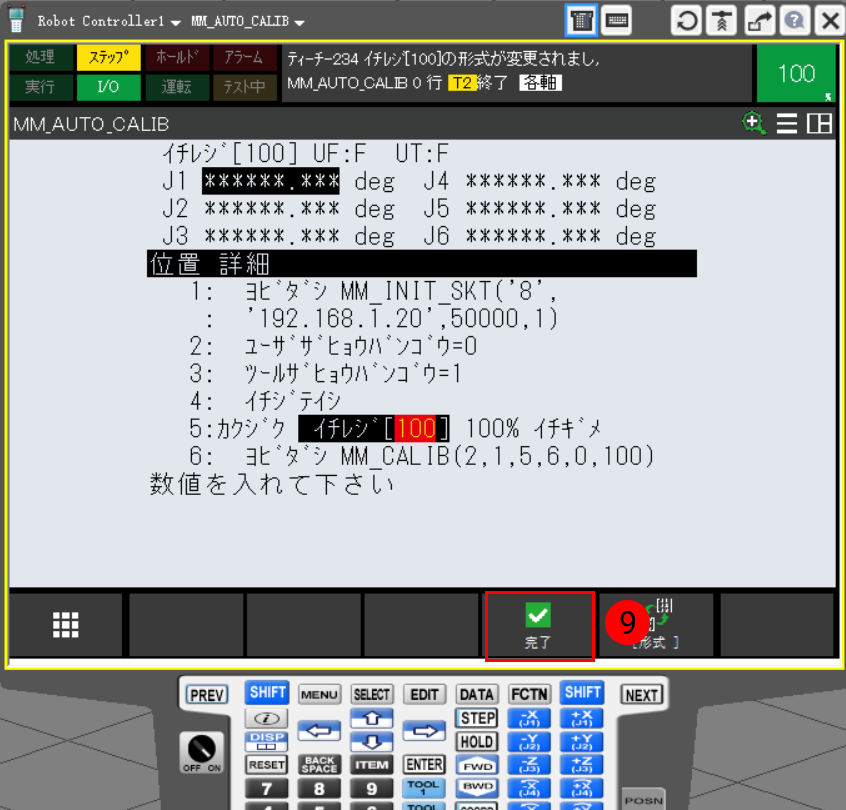Click the DATA key
846x810 pixels.
[476, 695]
